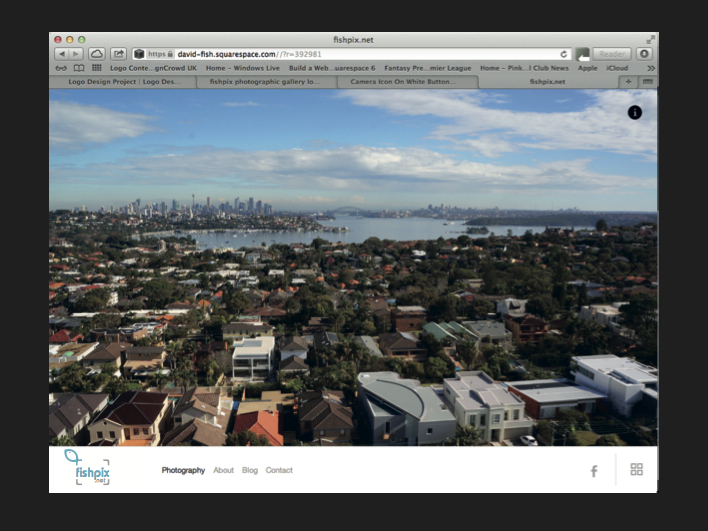Open the Share button in Safari toolbar
708x531 pixels.
click(118, 54)
